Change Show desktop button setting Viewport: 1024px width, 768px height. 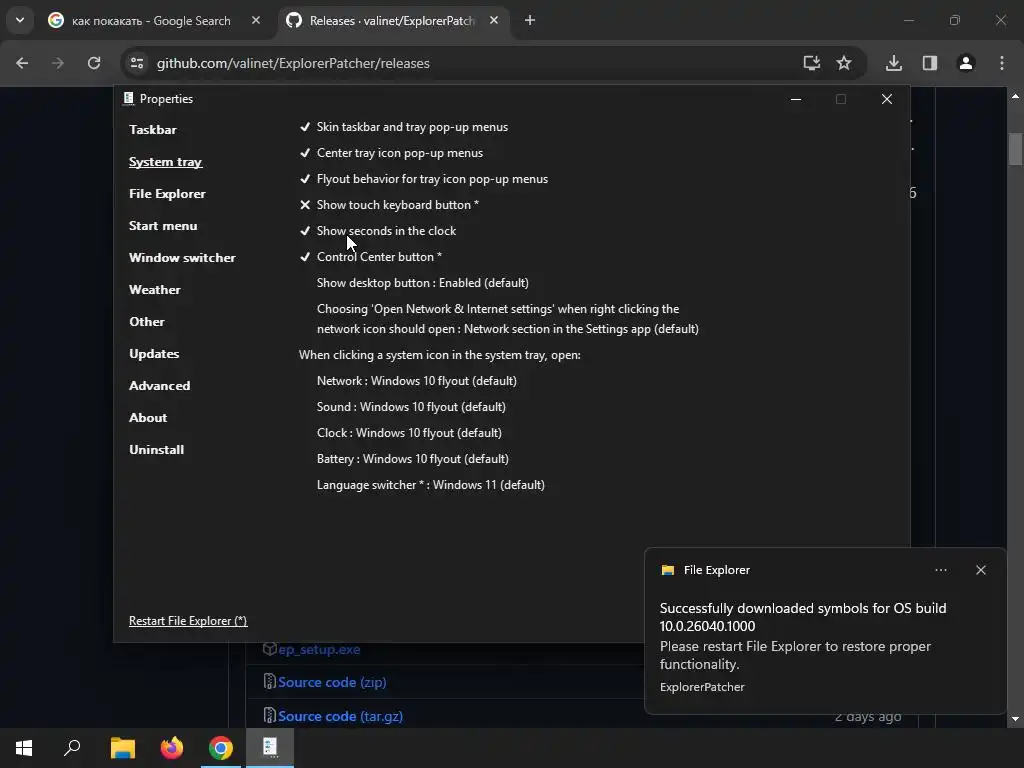coord(423,283)
